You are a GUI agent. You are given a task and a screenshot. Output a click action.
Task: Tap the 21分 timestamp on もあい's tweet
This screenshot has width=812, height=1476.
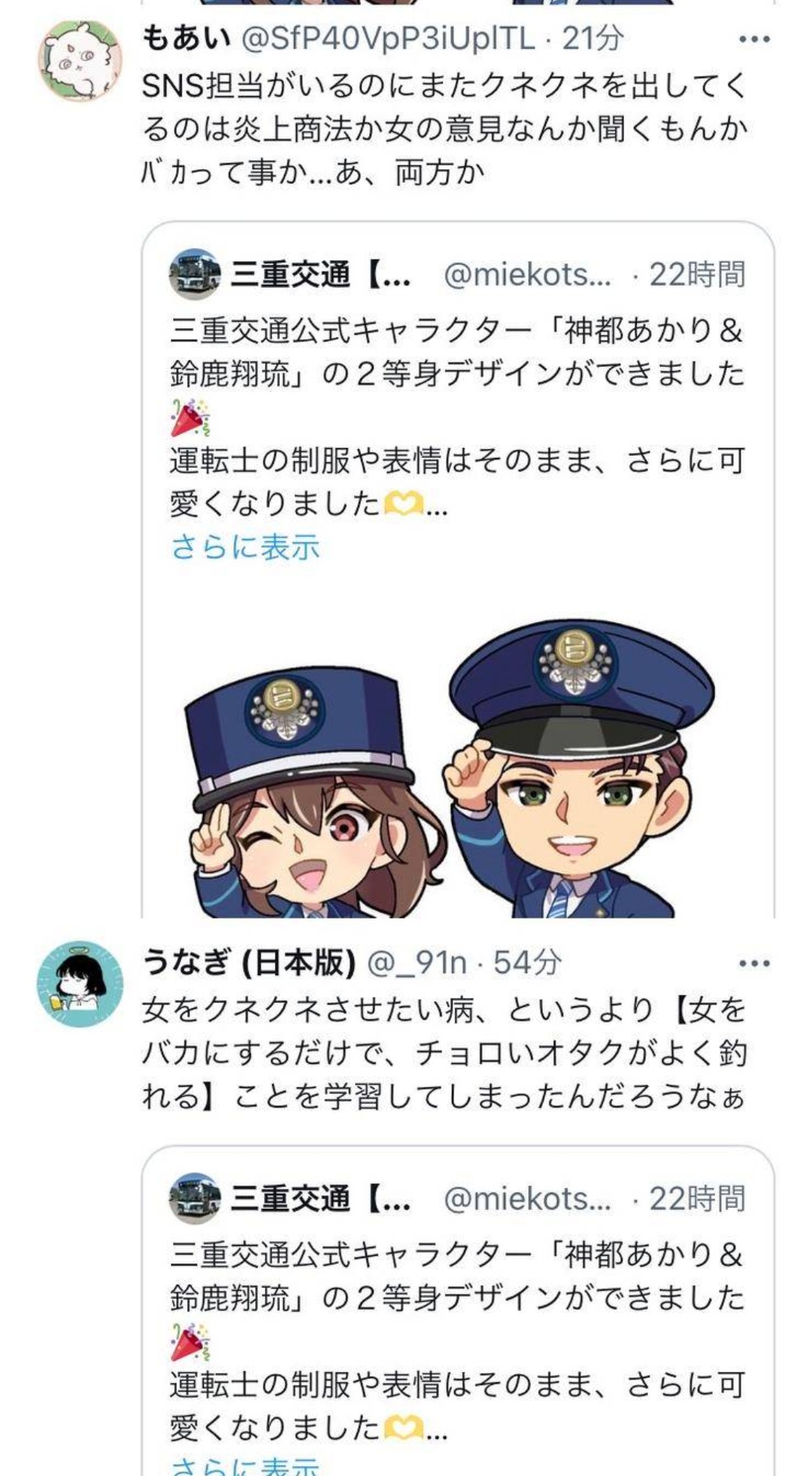[x=592, y=38]
